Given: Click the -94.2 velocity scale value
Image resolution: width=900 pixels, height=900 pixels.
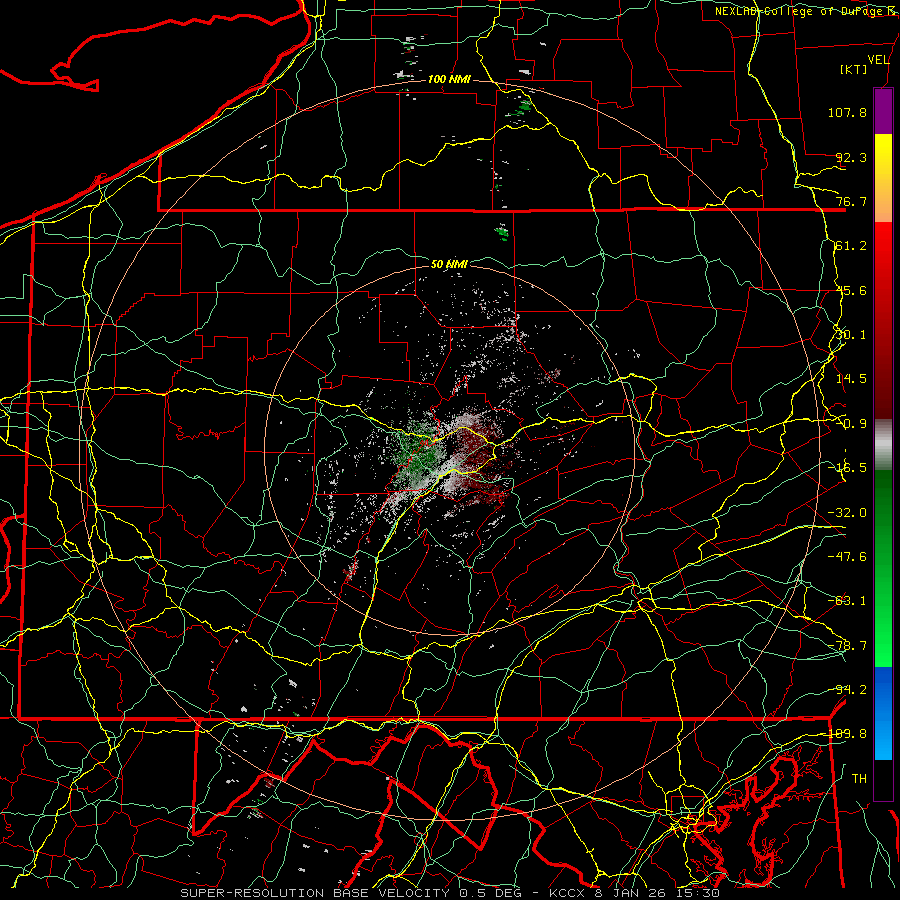Looking at the screenshot, I should (x=847, y=690).
